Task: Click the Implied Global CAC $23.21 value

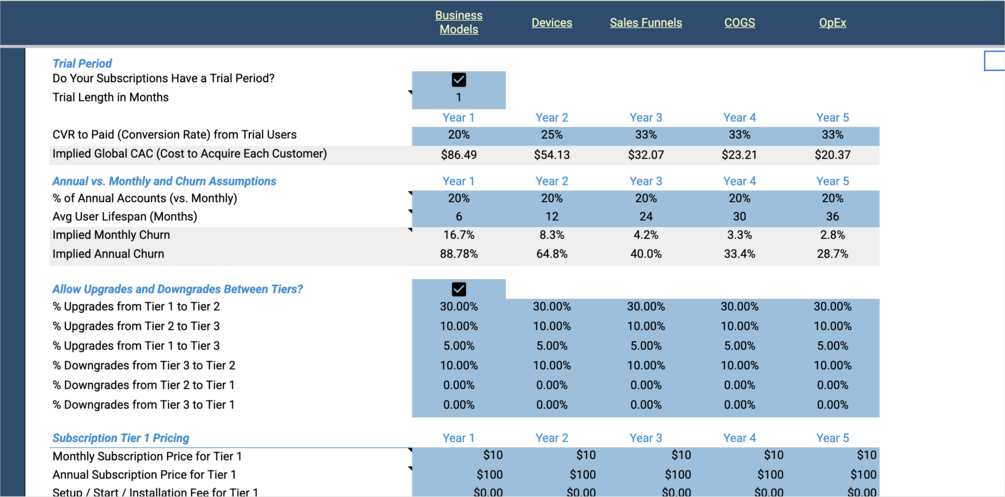Action: [x=739, y=155]
